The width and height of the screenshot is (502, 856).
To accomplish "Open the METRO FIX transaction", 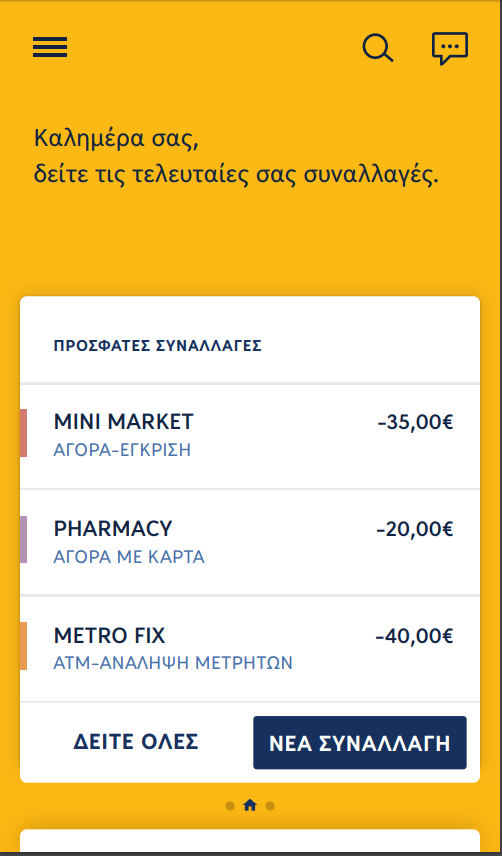I will (x=250, y=649).
